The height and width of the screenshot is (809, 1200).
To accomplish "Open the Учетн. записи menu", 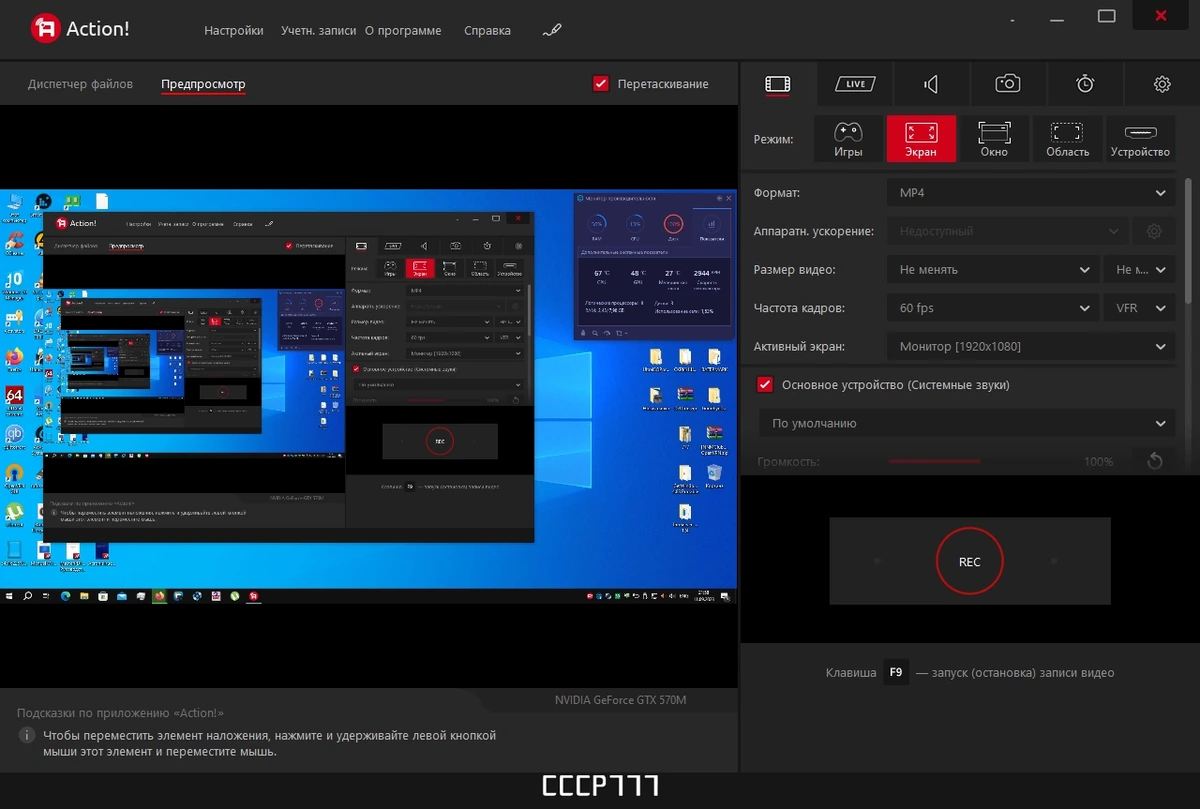I will (x=319, y=30).
